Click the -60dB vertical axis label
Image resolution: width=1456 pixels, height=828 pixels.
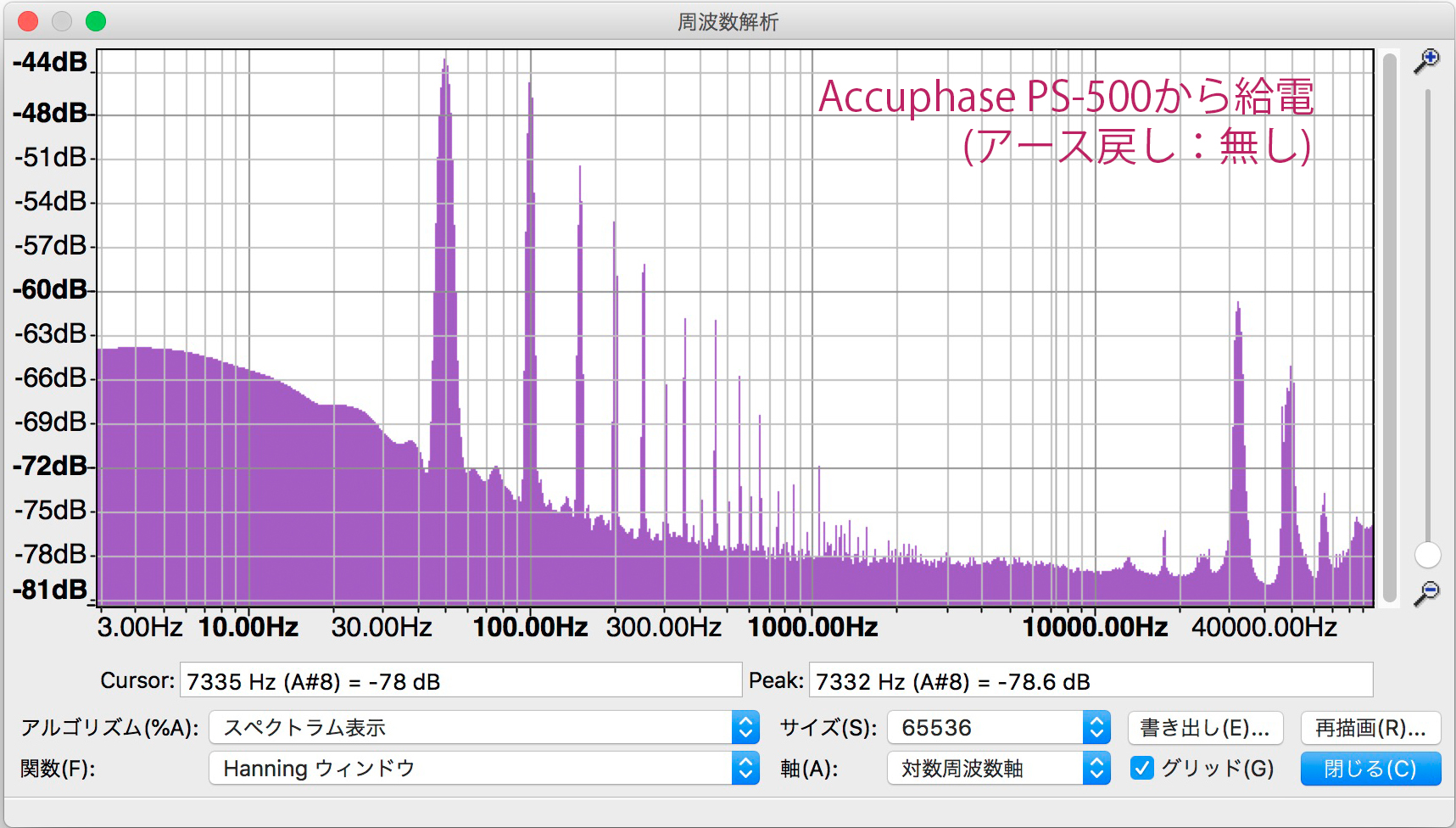click(x=50, y=289)
